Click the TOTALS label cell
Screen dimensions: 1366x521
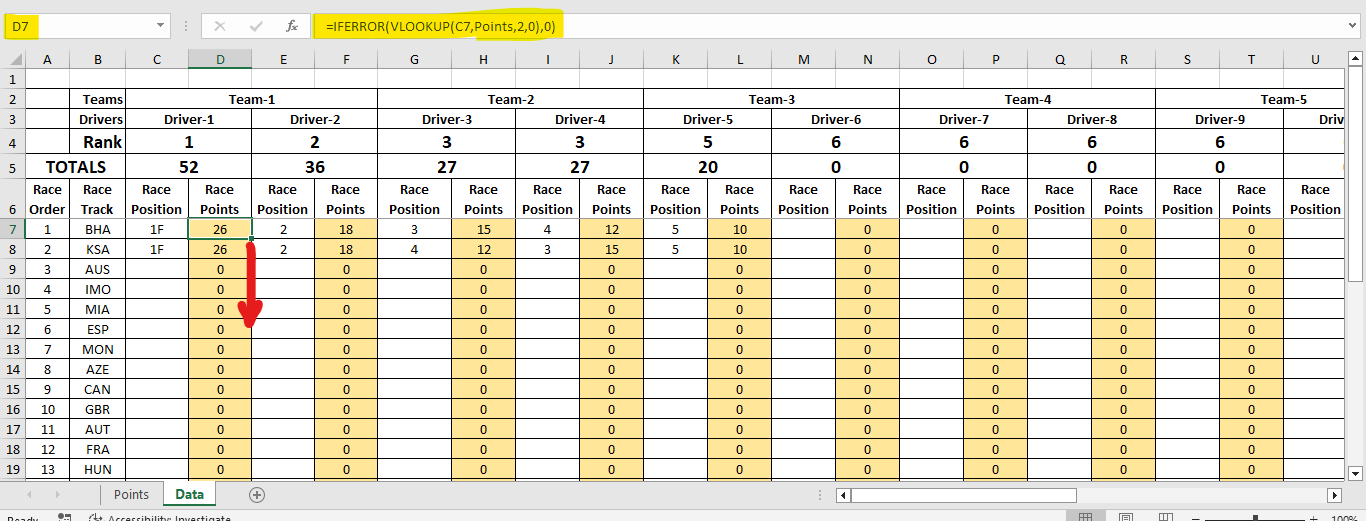(x=76, y=167)
